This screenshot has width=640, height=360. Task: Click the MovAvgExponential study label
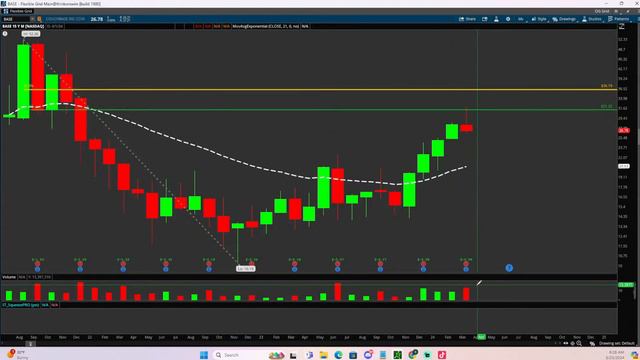click(x=266, y=26)
